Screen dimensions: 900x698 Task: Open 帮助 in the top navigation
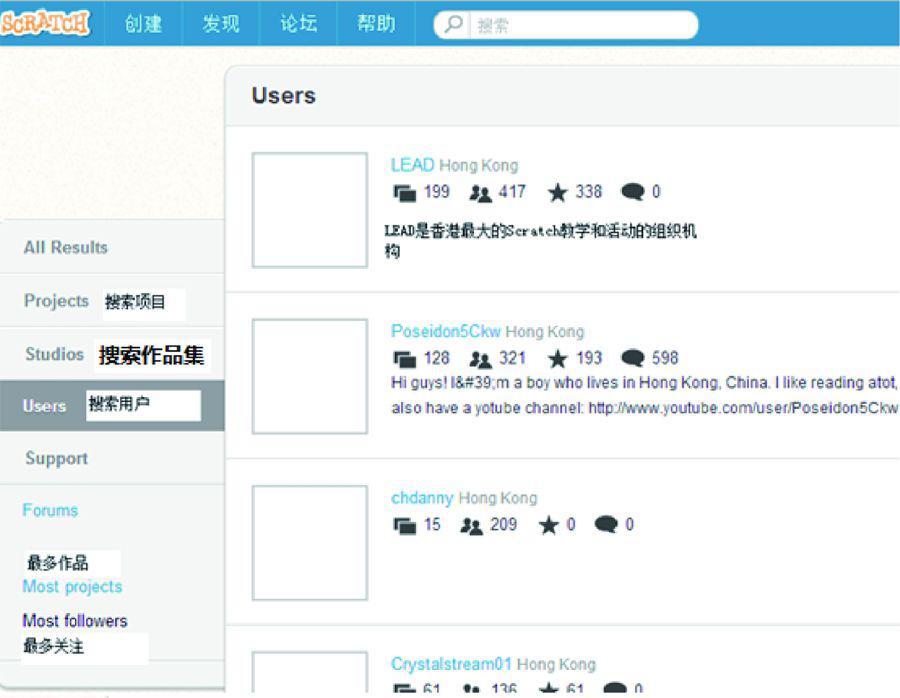(376, 24)
